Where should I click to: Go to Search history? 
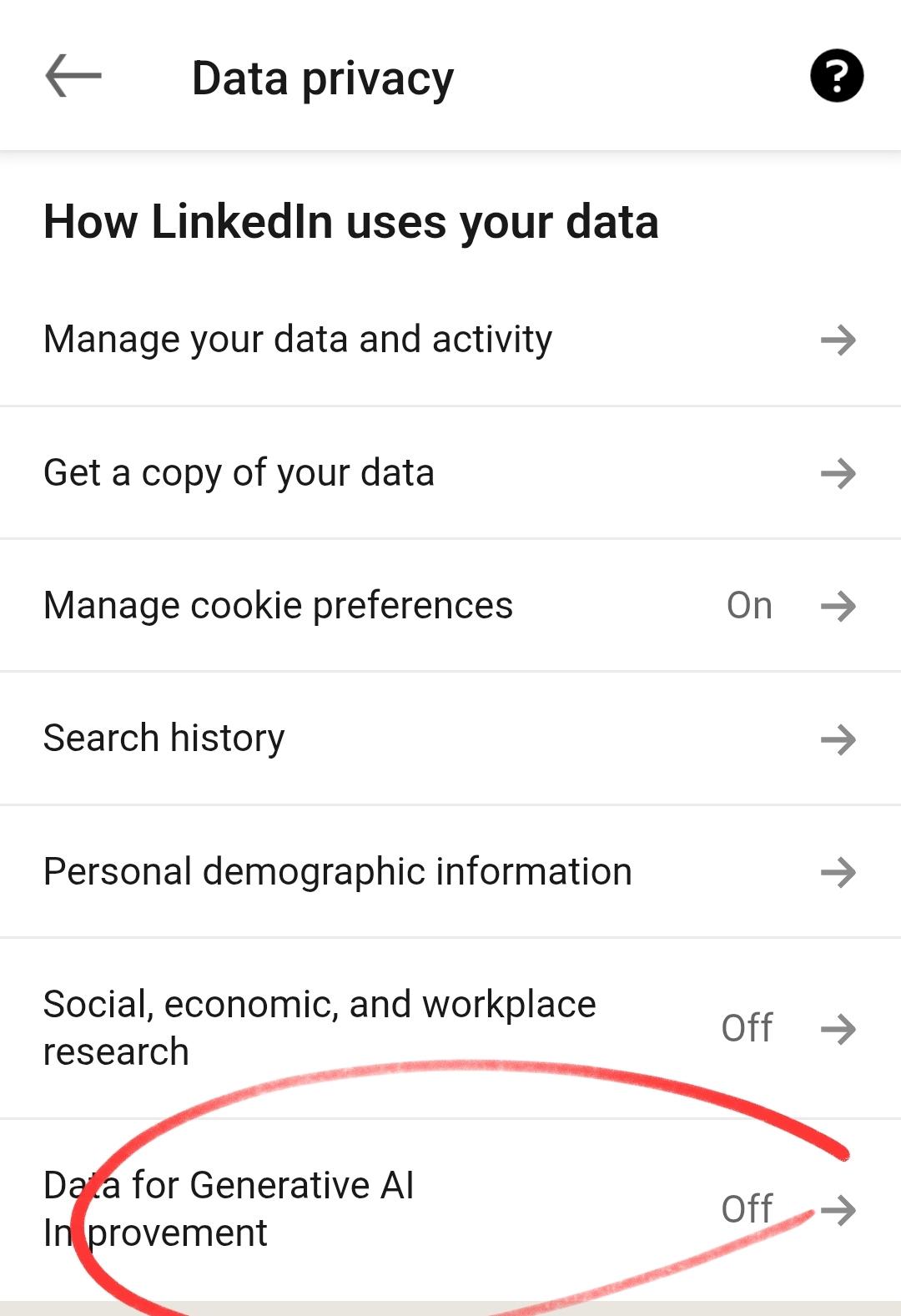(x=164, y=739)
